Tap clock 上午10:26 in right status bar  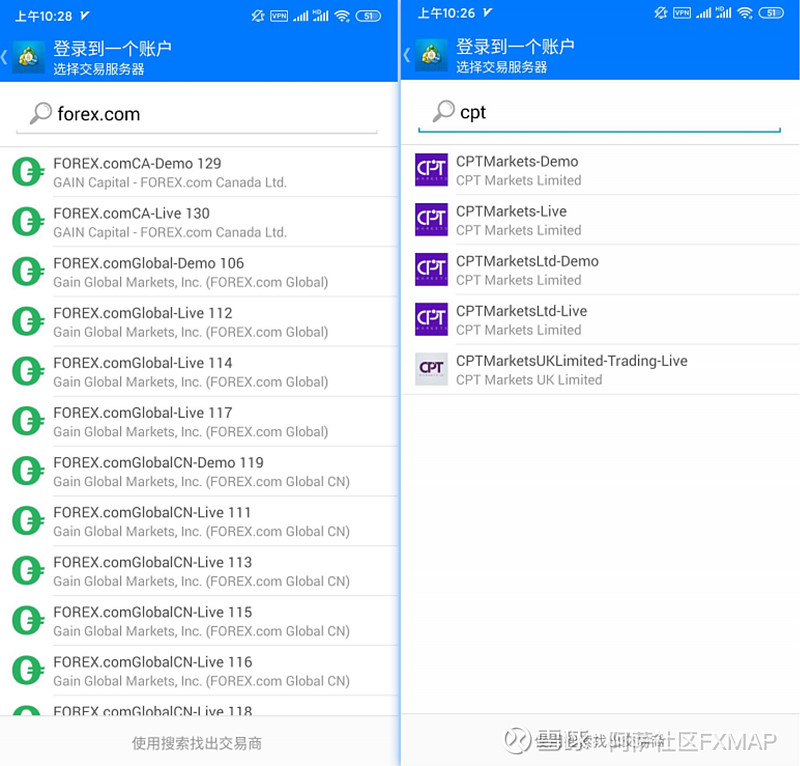446,13
